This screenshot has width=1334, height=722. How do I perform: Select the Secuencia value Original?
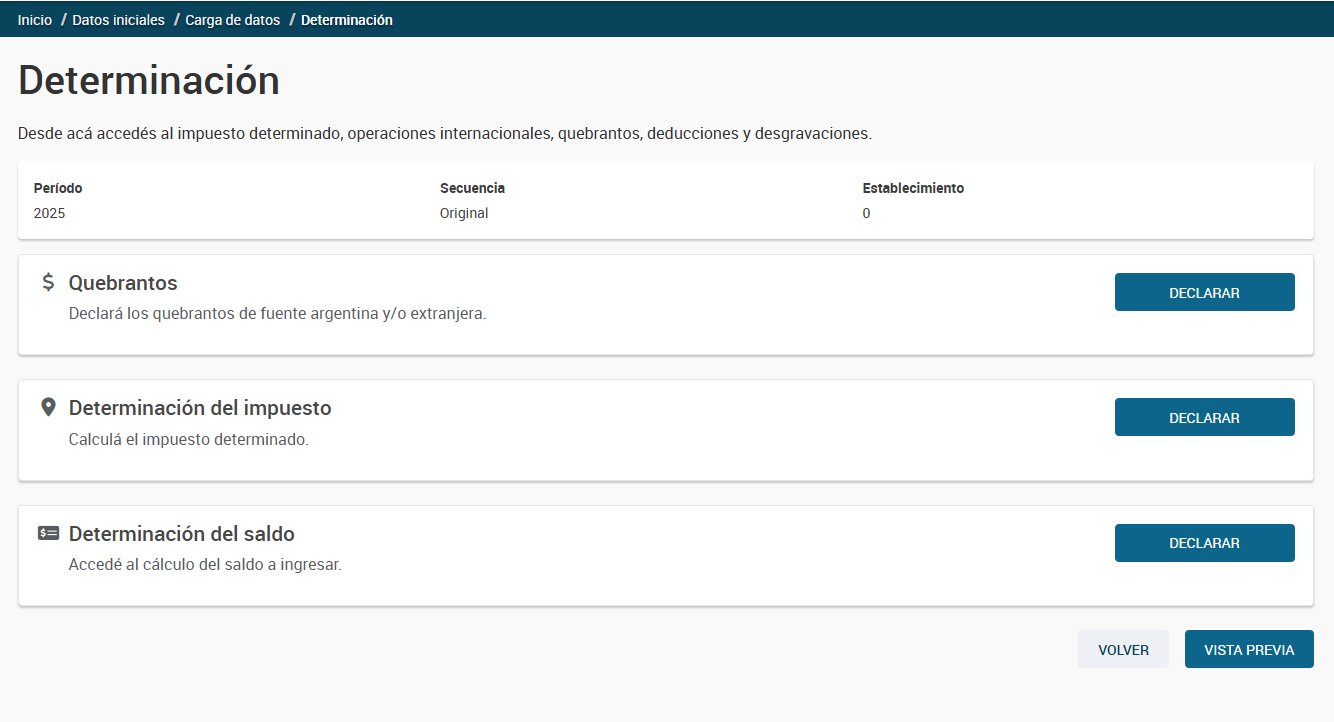[x=464, y=213]
